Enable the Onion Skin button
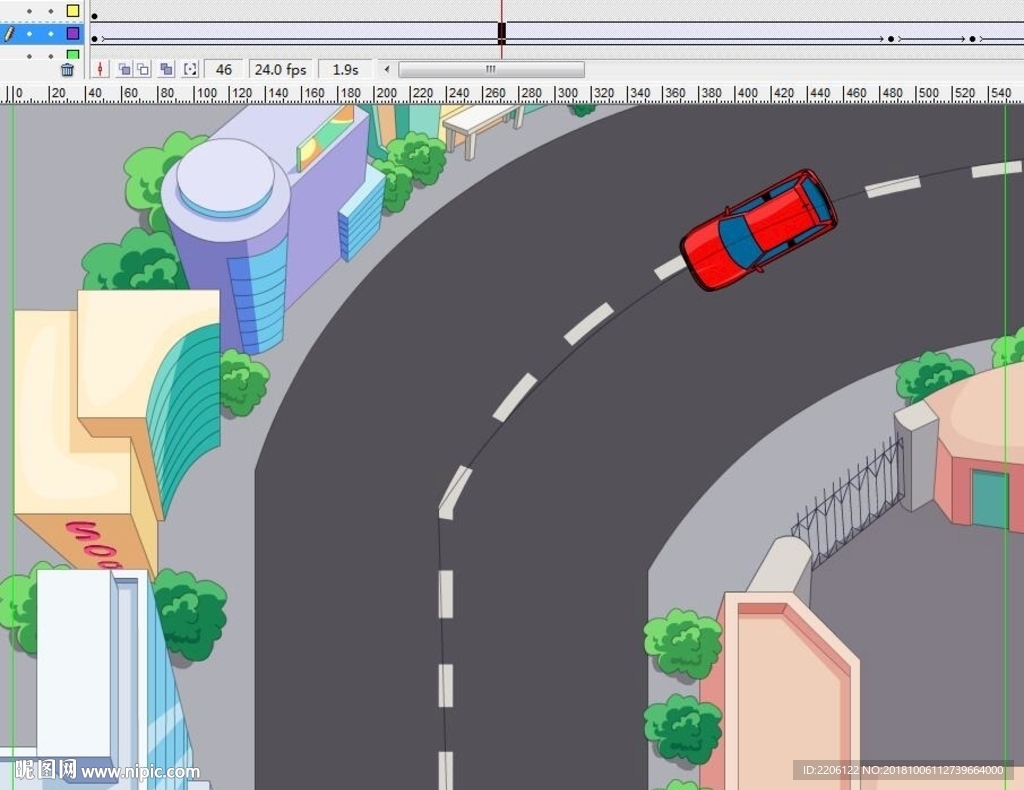Screen dimensions: 1024x790 [x=124, y=70]
